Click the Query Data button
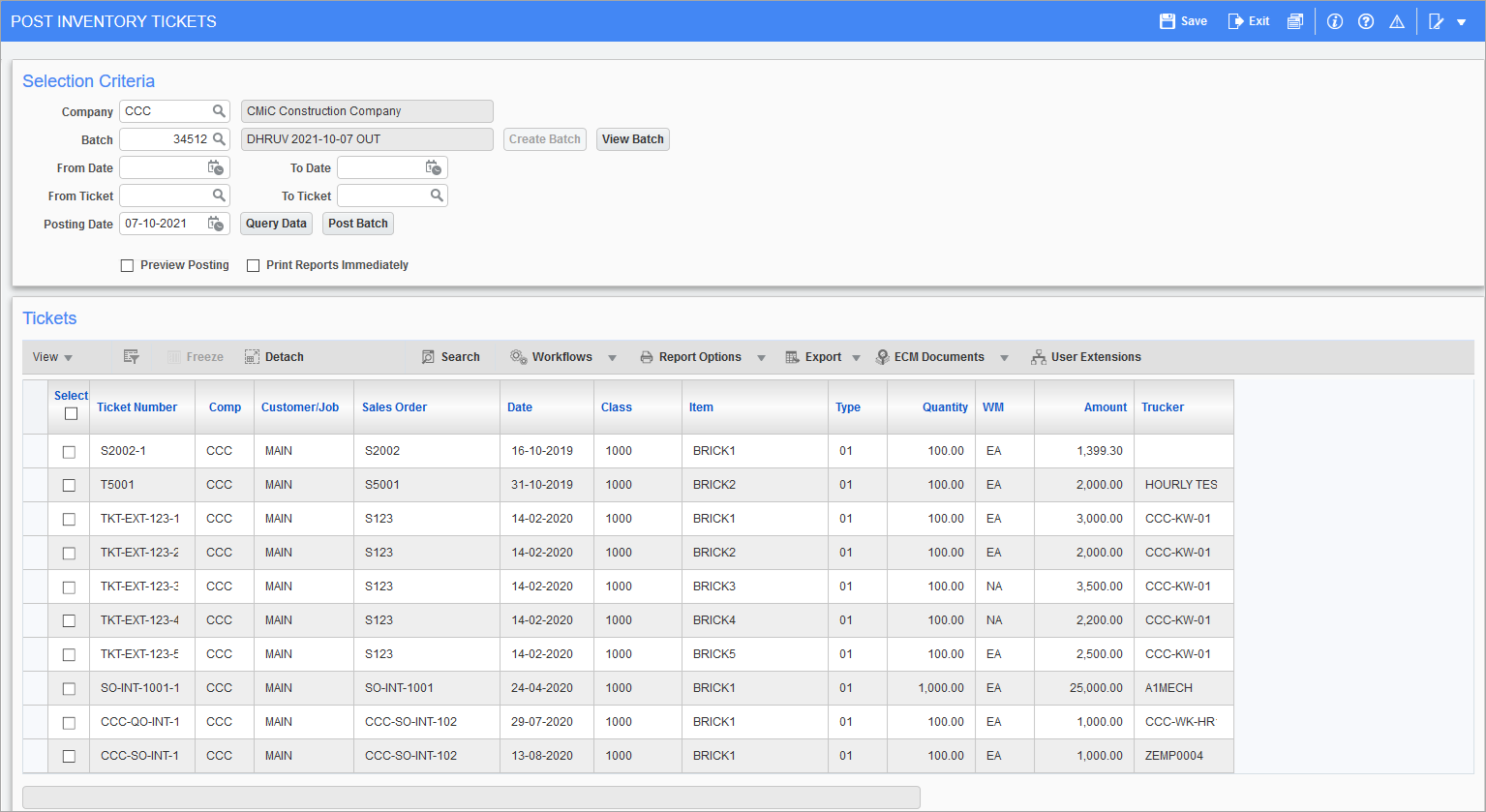 (276, 224)
